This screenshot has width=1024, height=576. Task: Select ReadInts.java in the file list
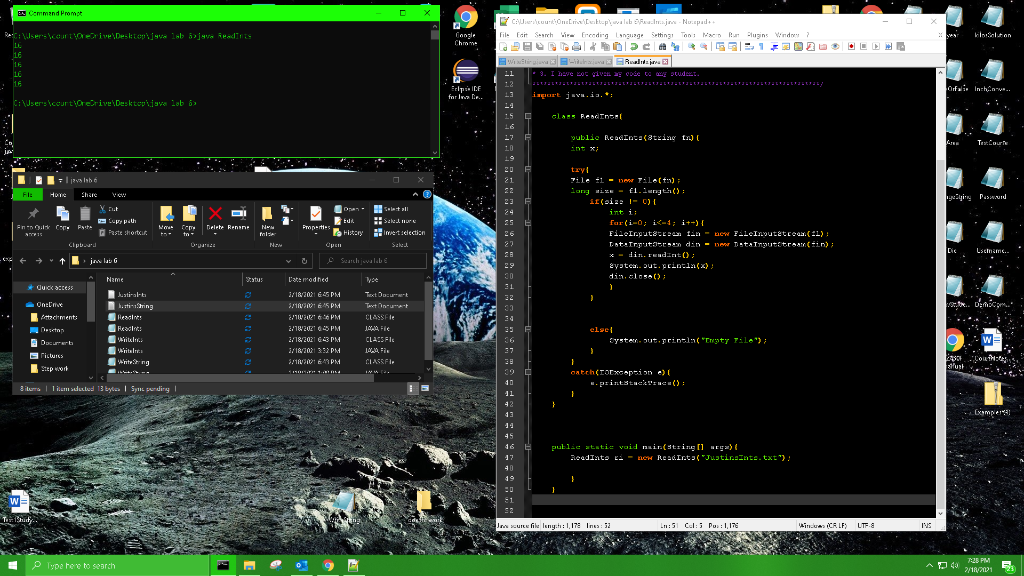[x=131, y=329]
